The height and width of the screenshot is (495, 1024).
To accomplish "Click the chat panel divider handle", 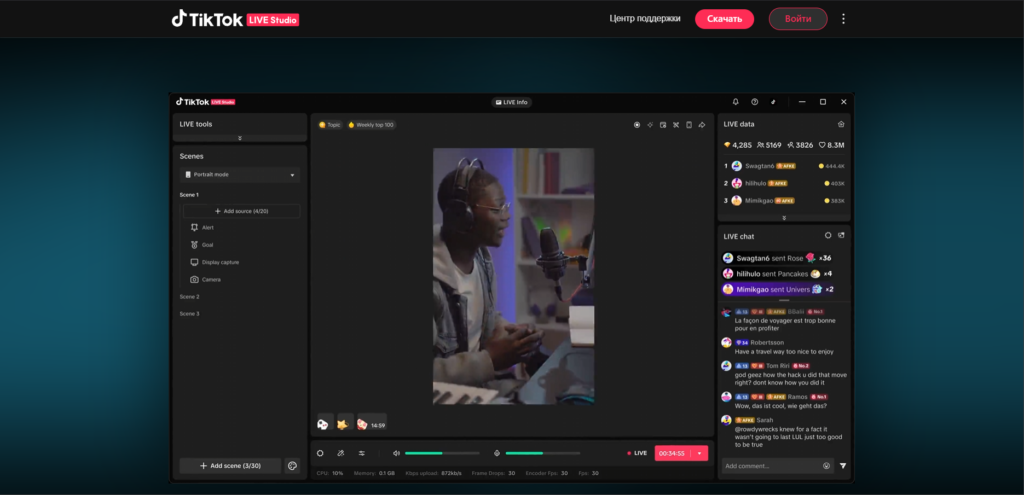I will coord(784,300).
